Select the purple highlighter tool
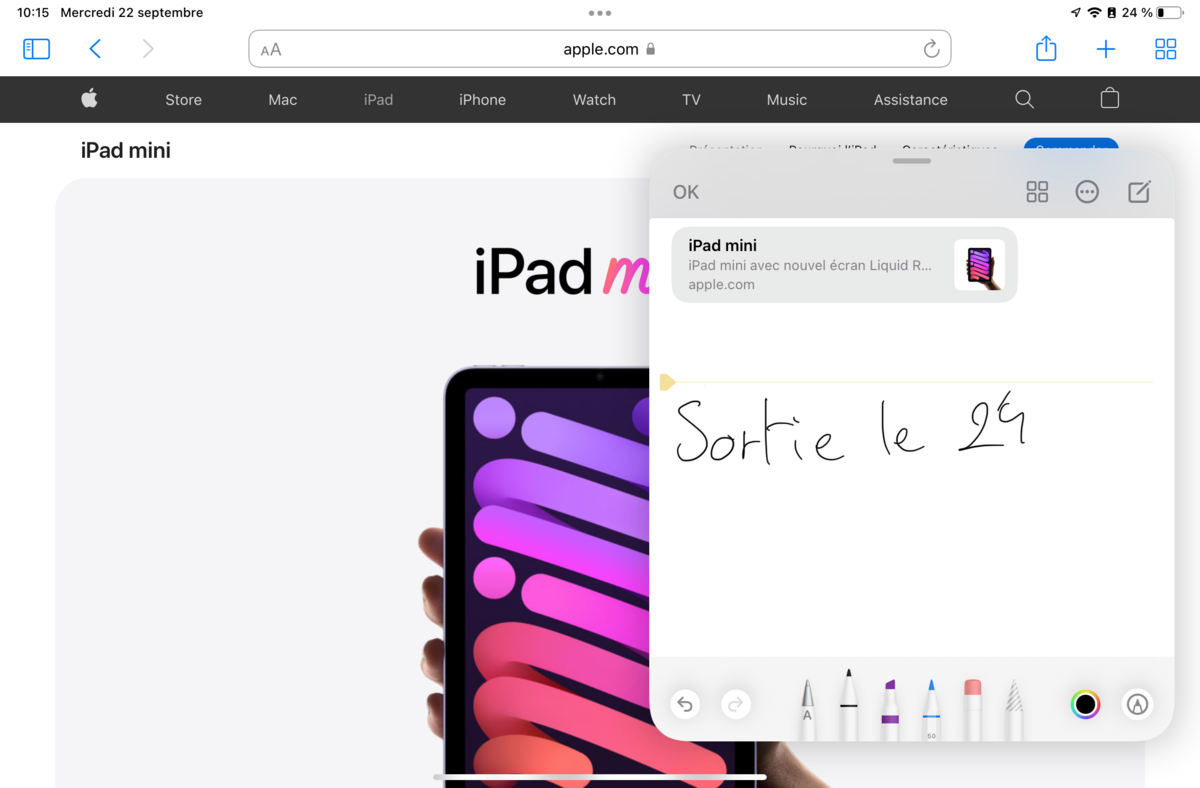The width and height of the screenshot is (1200, 788). click(890, 709)
